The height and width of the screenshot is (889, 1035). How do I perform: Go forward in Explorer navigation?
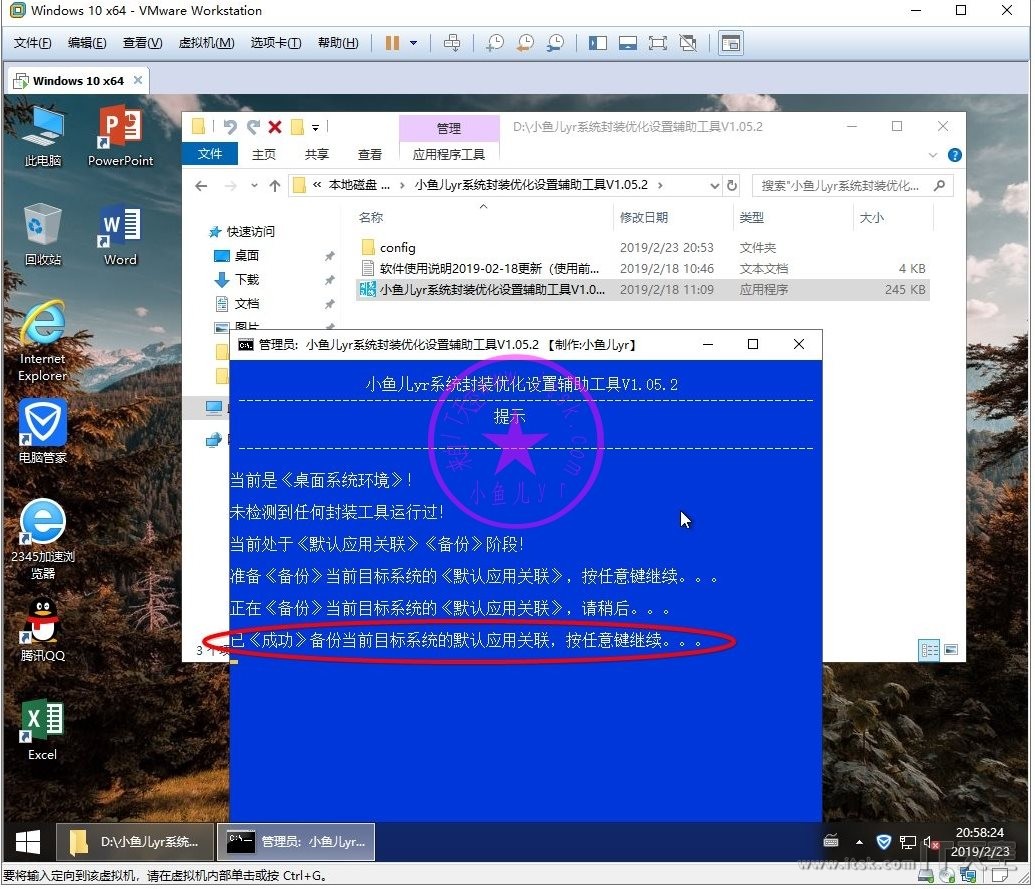pos(230,186)
